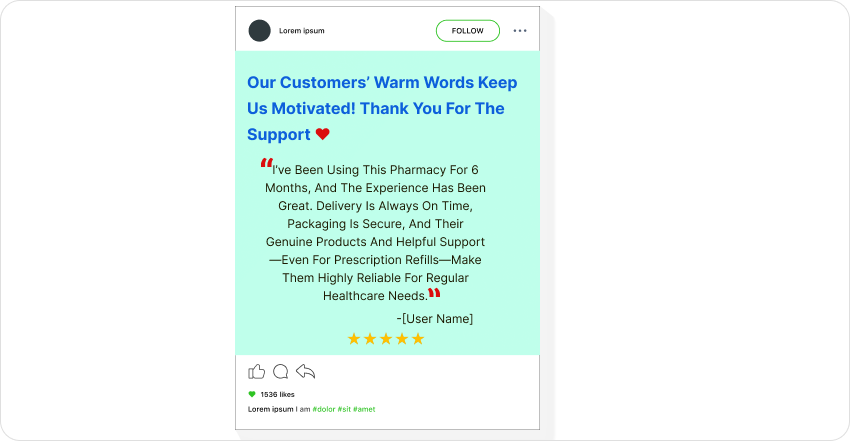Viewport: 850px width, 441px height.
Task: Click the closing red quotation mark
Action: point(434,293)
